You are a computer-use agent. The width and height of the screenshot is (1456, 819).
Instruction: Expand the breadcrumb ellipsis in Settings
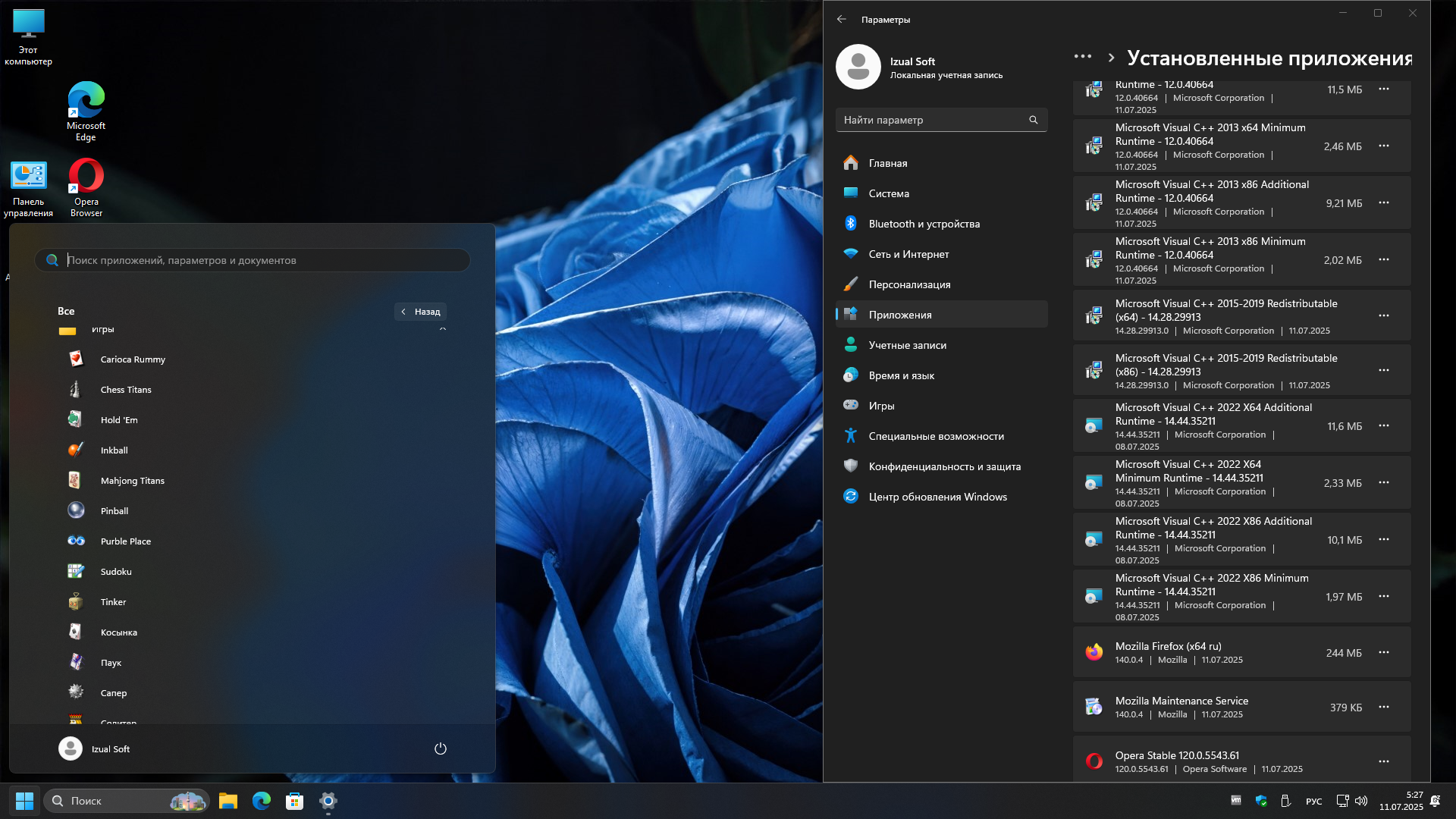click(x=1083, y=57)
